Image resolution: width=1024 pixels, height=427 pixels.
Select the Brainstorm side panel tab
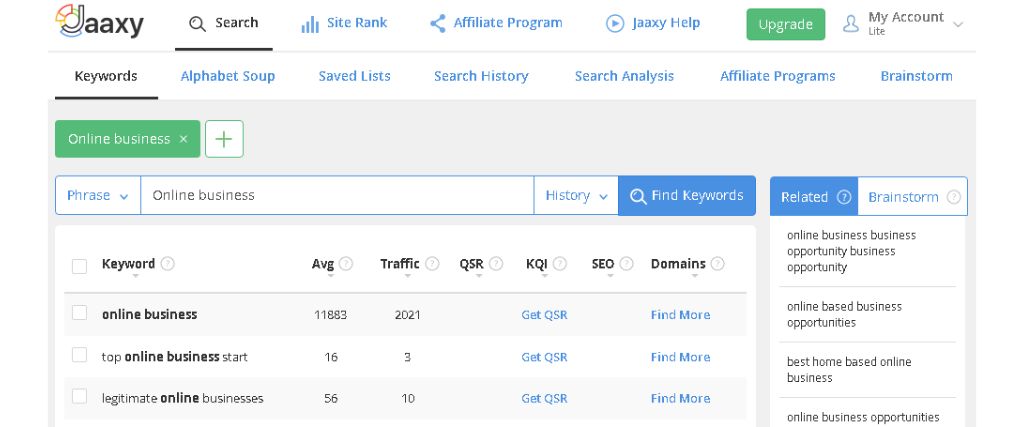(912, 197)
